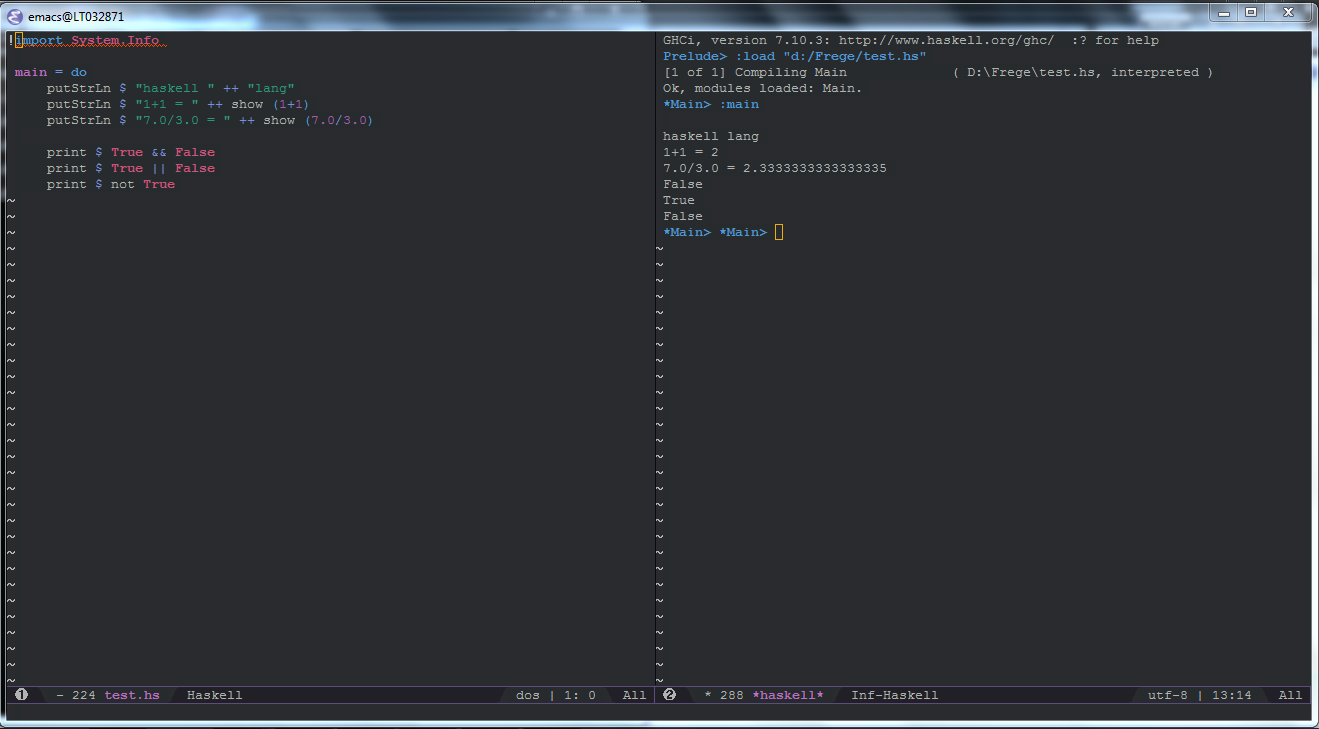Click the circled info icon in test.hs mode line
This screenshot has width=1319, height=729.
[20, 694]
